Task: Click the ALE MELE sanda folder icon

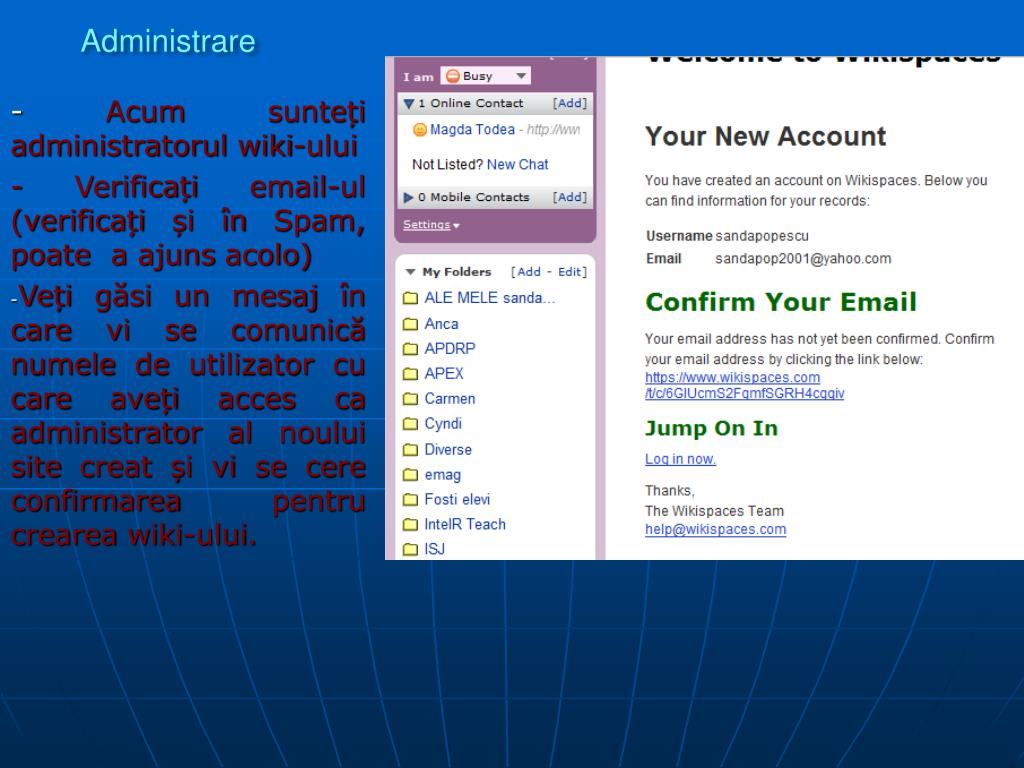Action: tap(410, 298)
